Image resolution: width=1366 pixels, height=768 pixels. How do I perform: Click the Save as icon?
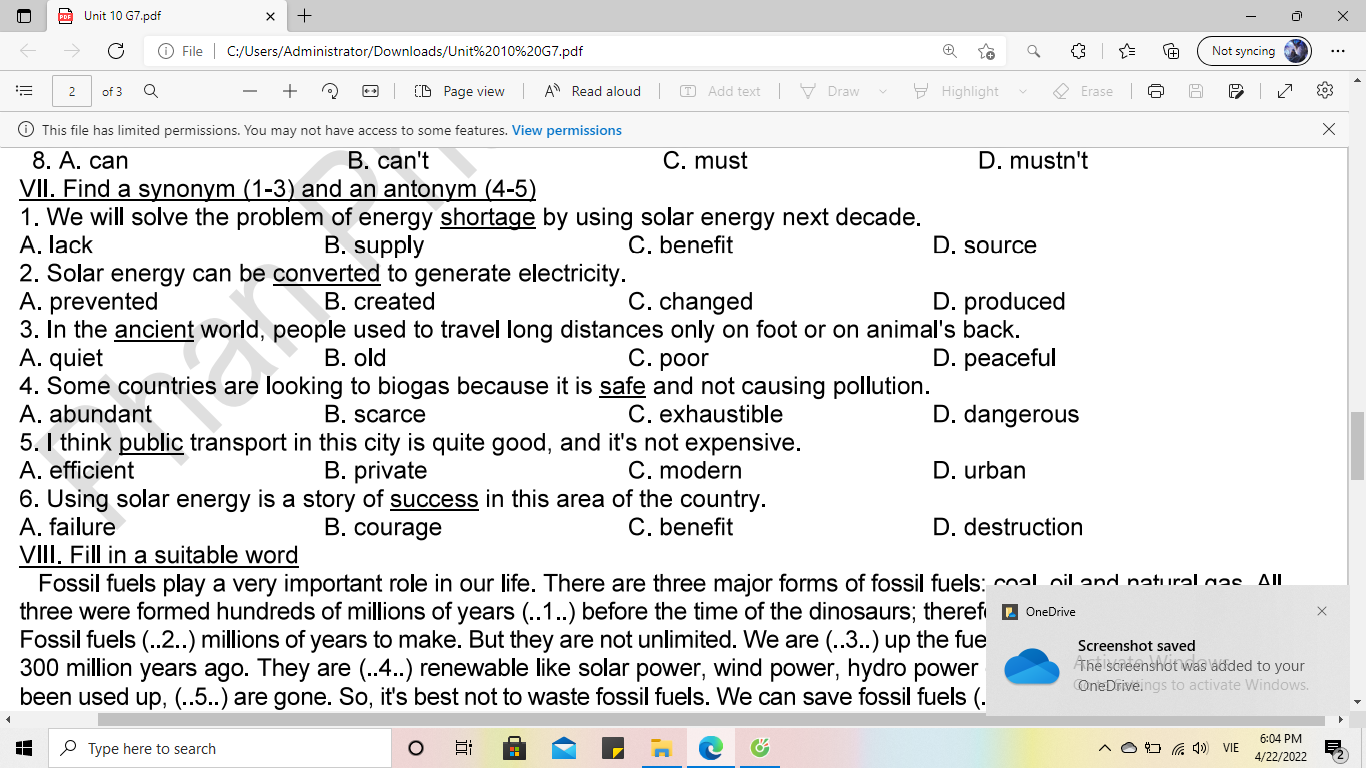pyautogui.click(x=1236, y=91)
